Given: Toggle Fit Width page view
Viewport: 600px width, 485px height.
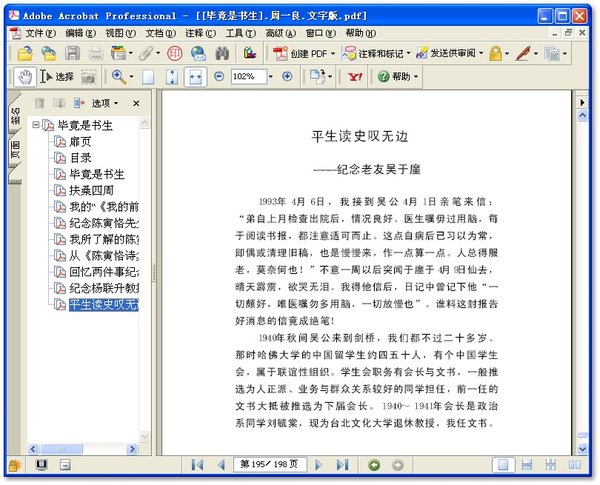Looking at the screenshot, I should (196, 77).
